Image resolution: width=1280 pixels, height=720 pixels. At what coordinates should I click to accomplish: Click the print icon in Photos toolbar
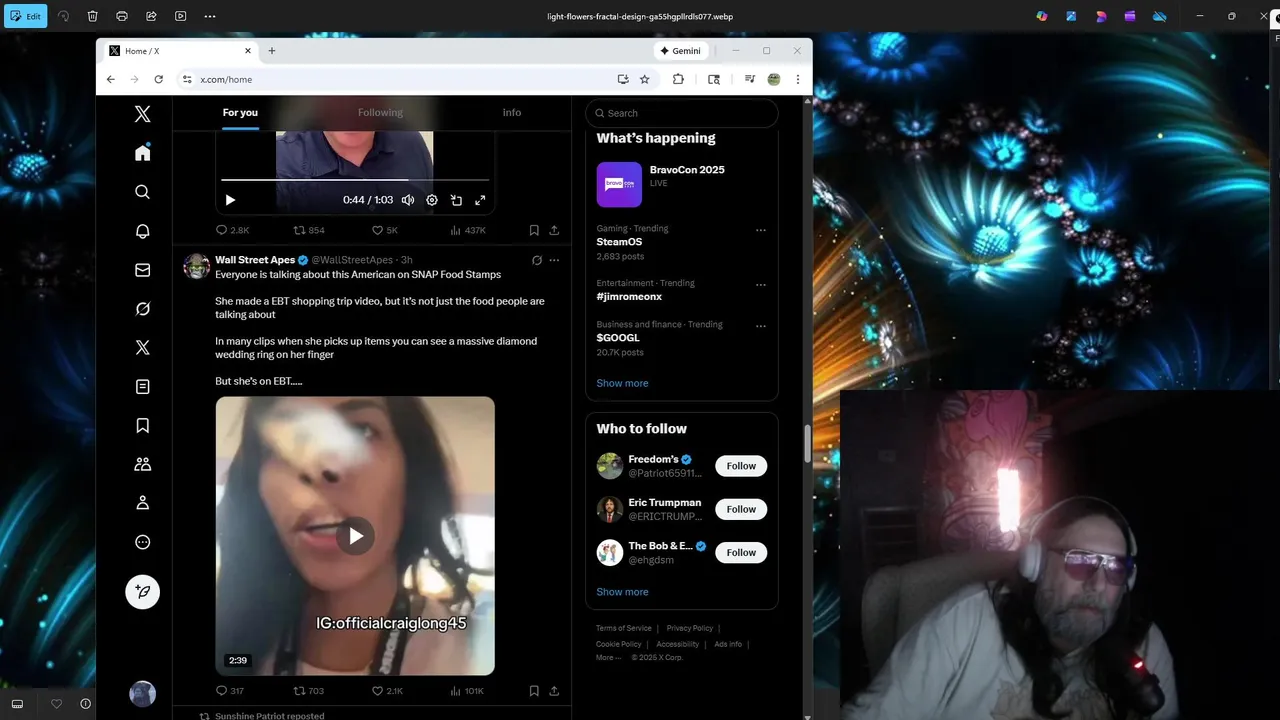click(x=122, y=16)
